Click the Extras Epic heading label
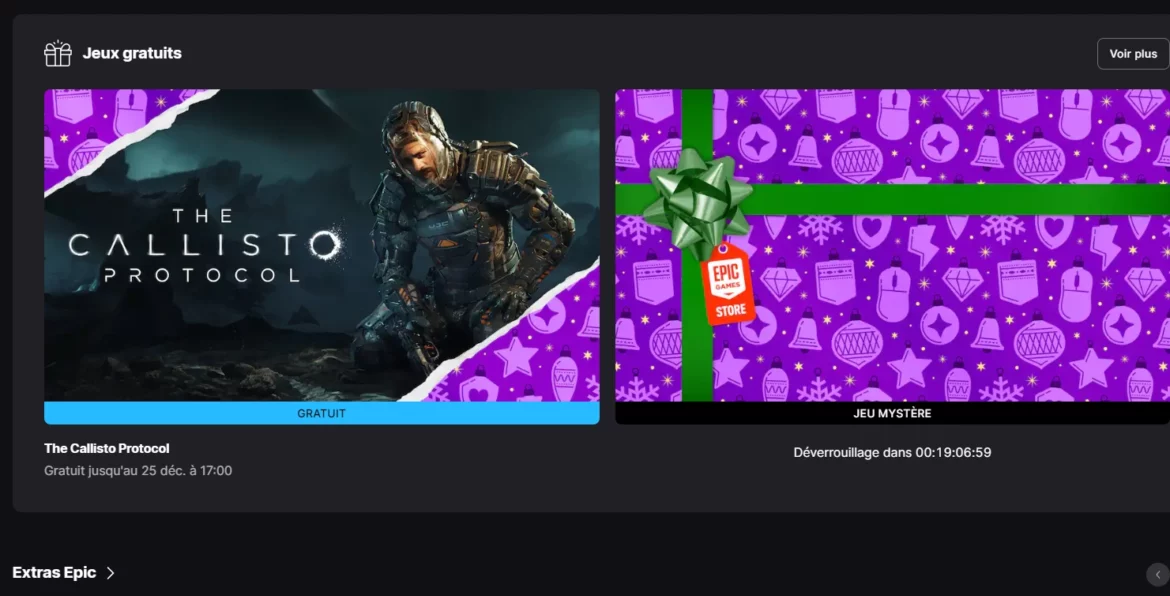The image size is (1170, 596). (55, 572)
